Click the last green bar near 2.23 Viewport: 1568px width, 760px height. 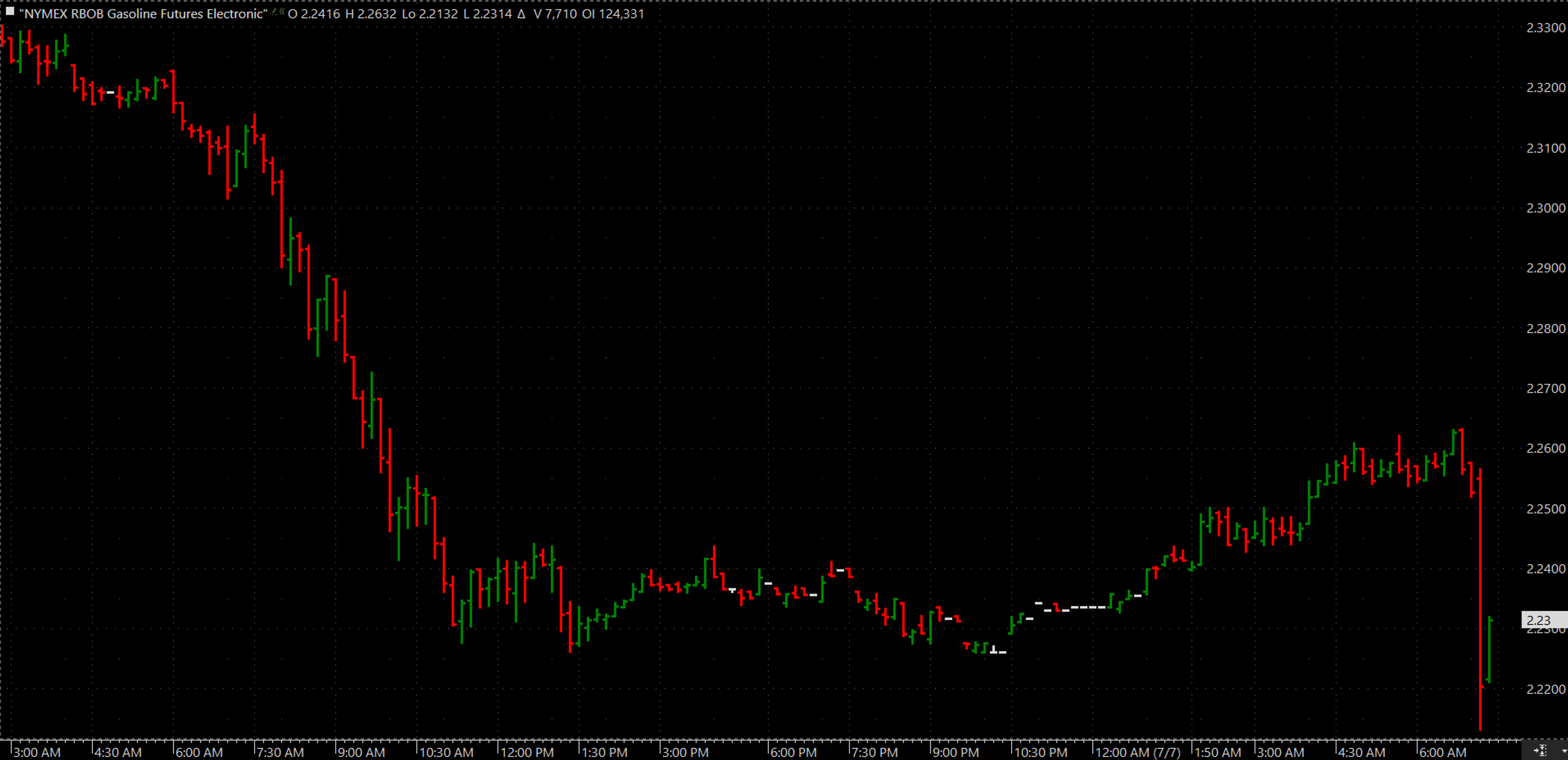(1489, 650)
